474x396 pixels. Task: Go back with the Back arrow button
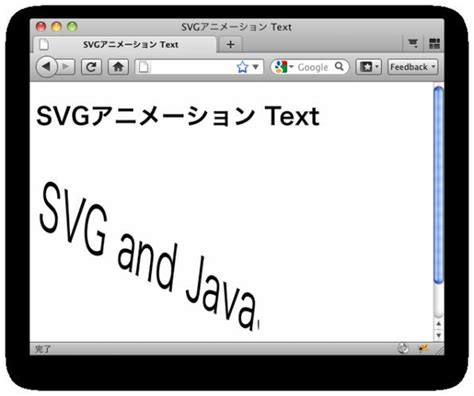[46, 67]
